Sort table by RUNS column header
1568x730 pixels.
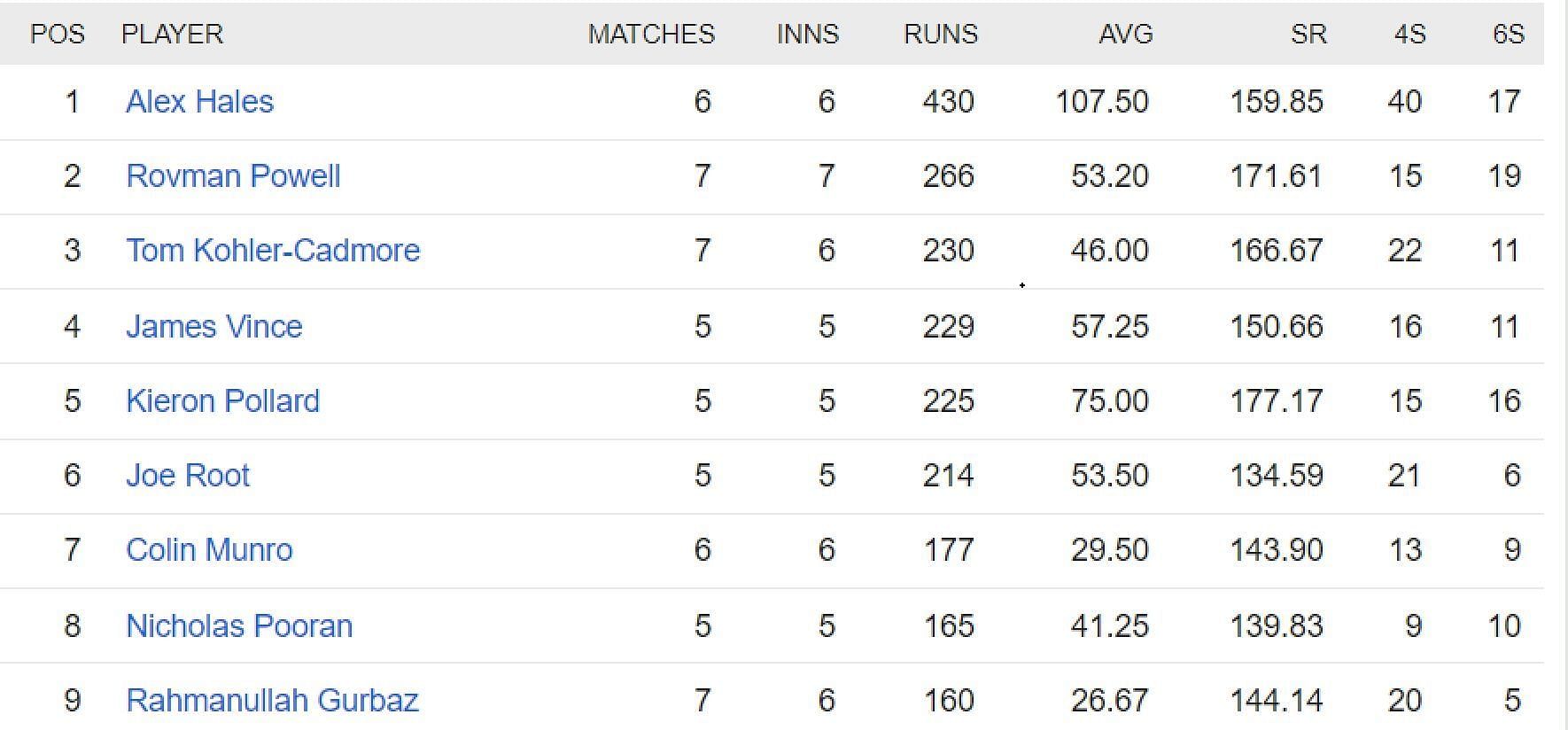pyautogui.click(x=941, y=35)
